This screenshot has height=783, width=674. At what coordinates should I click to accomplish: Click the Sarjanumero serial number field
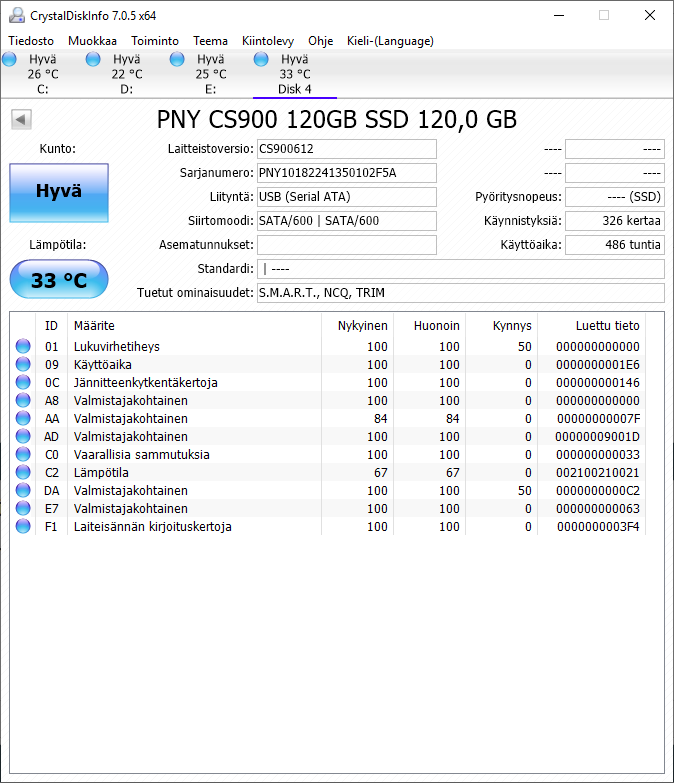[346, 173]
